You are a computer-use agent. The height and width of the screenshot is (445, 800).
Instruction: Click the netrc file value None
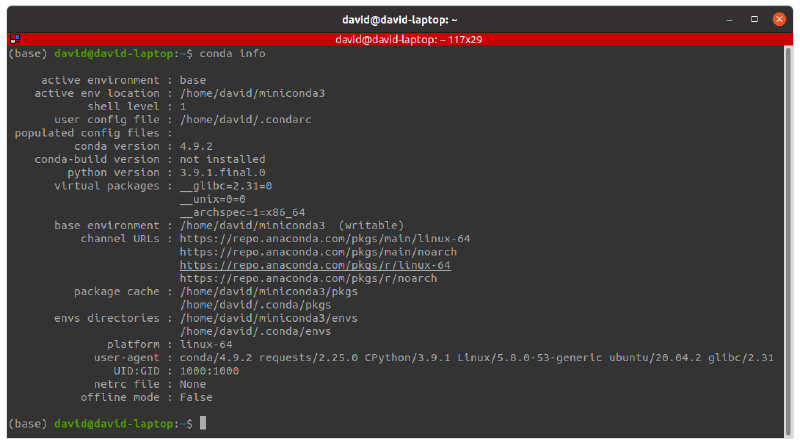[x=192, y=384]
